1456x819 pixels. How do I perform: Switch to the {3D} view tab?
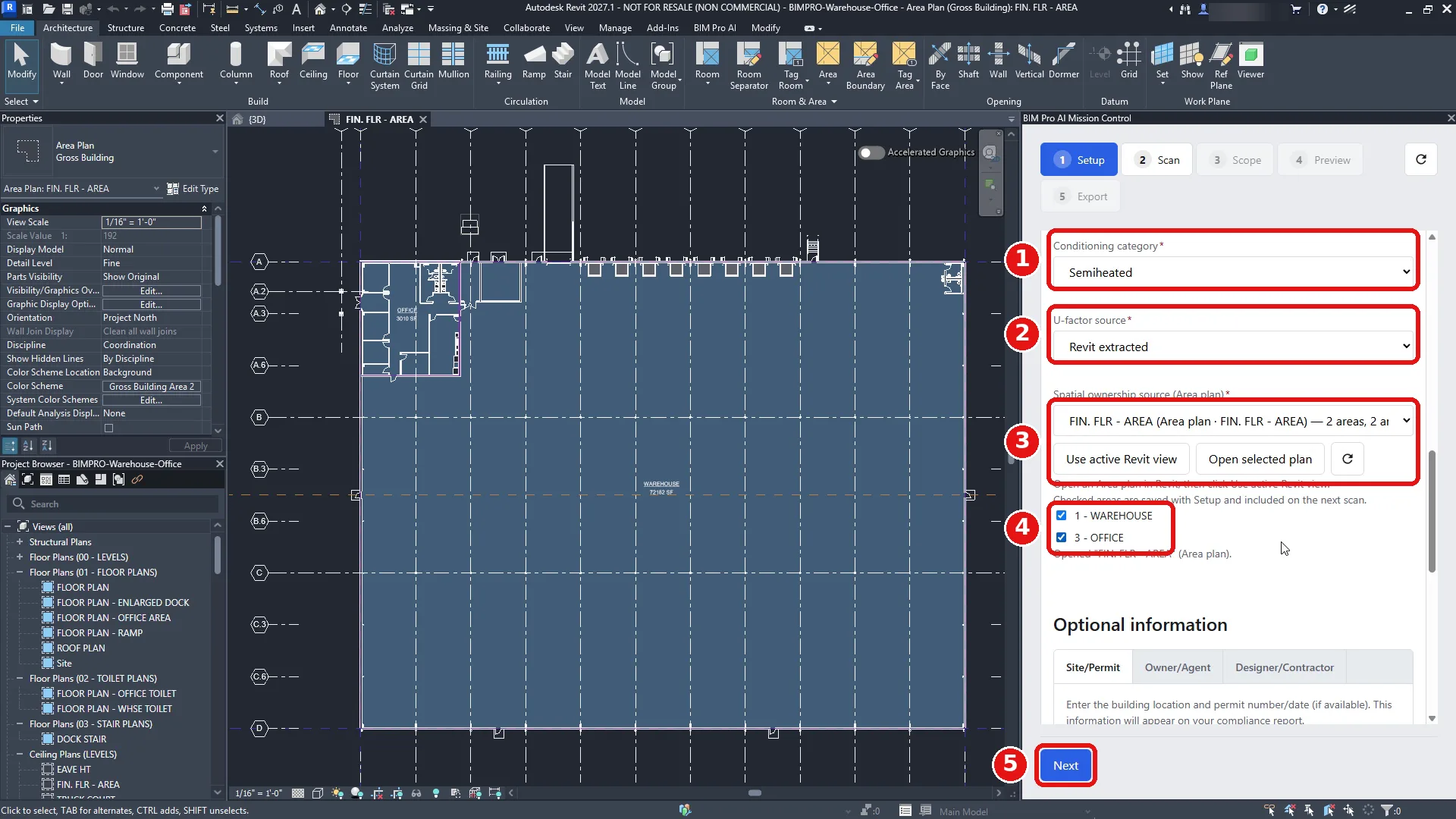coord(257,119)
